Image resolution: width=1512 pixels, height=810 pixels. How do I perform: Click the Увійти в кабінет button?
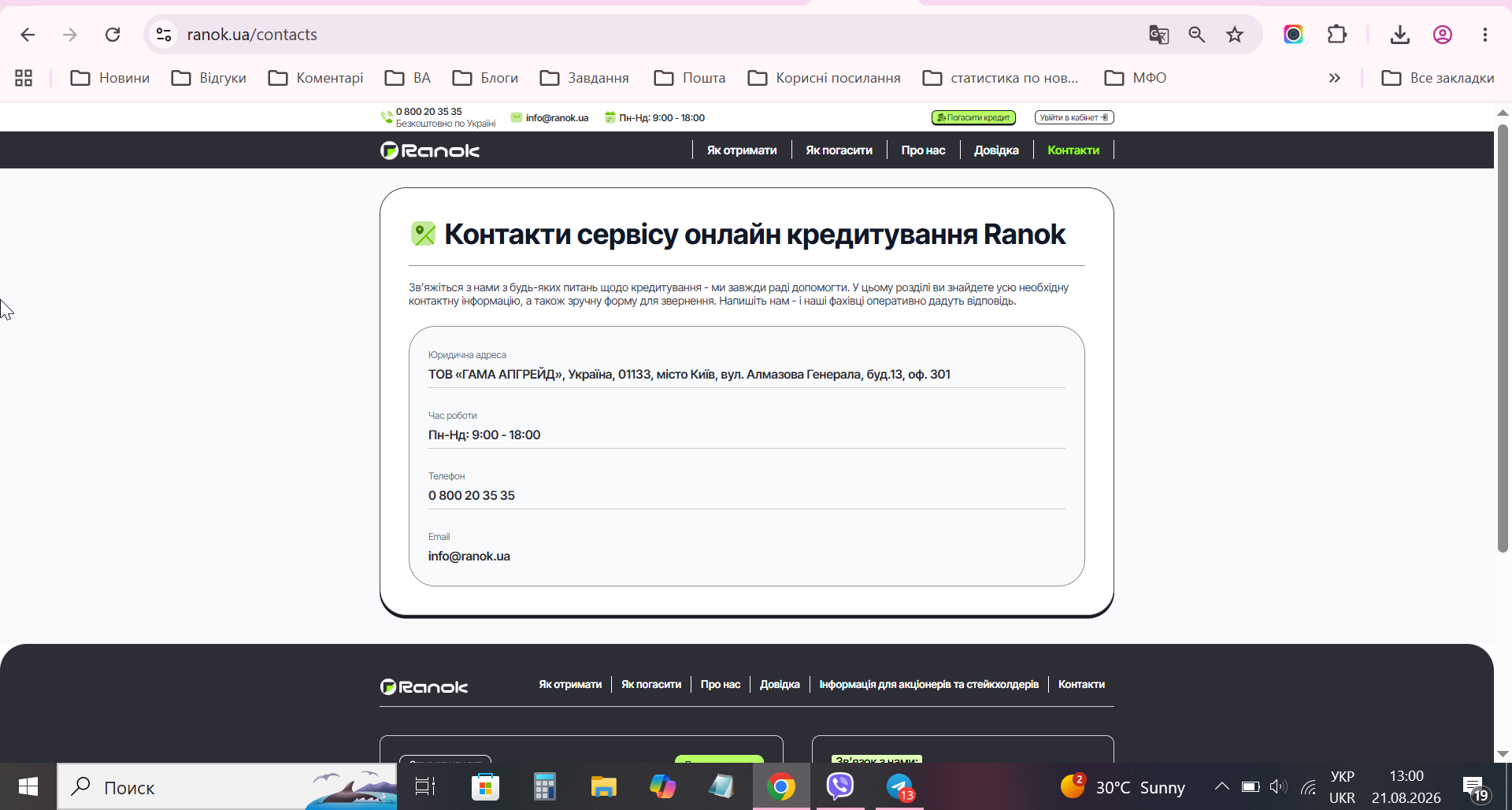[x=1074, y=117]
